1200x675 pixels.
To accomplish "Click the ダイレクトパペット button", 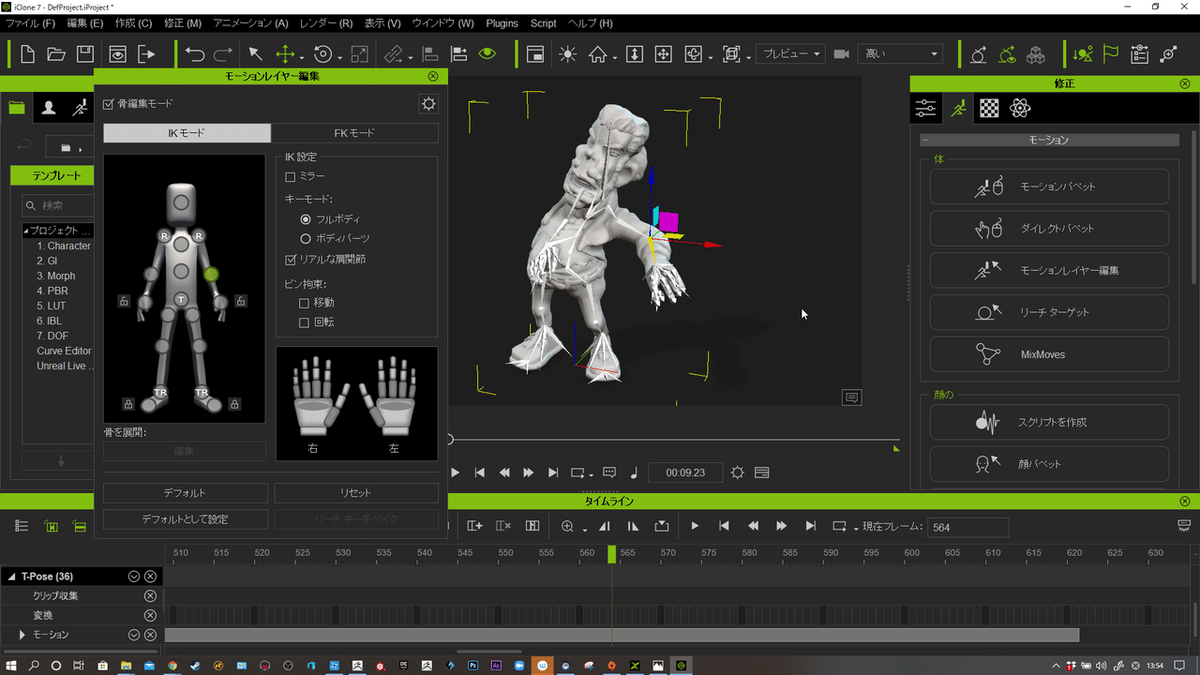I will pos(1049,229).
